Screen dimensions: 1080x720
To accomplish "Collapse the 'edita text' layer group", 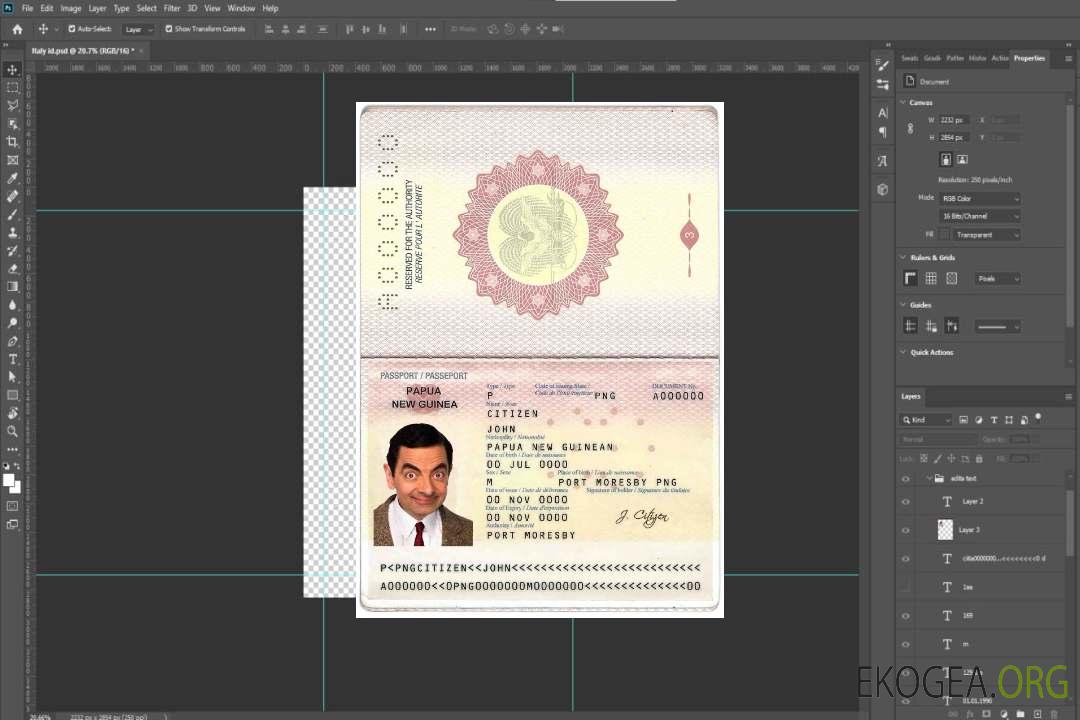I will (928, 479).
